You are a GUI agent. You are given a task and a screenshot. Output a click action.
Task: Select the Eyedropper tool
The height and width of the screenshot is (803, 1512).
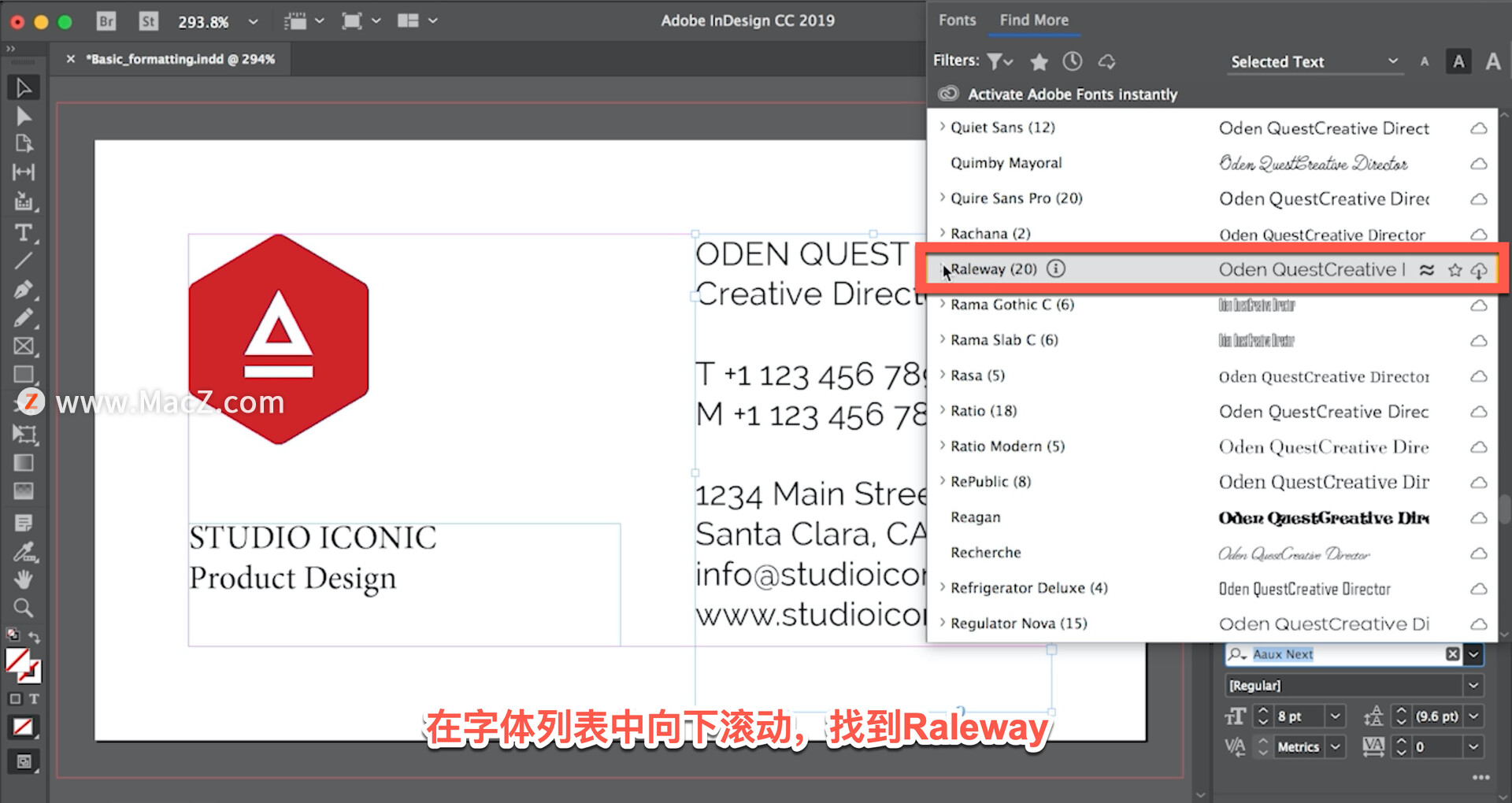[x=24, y=551]
